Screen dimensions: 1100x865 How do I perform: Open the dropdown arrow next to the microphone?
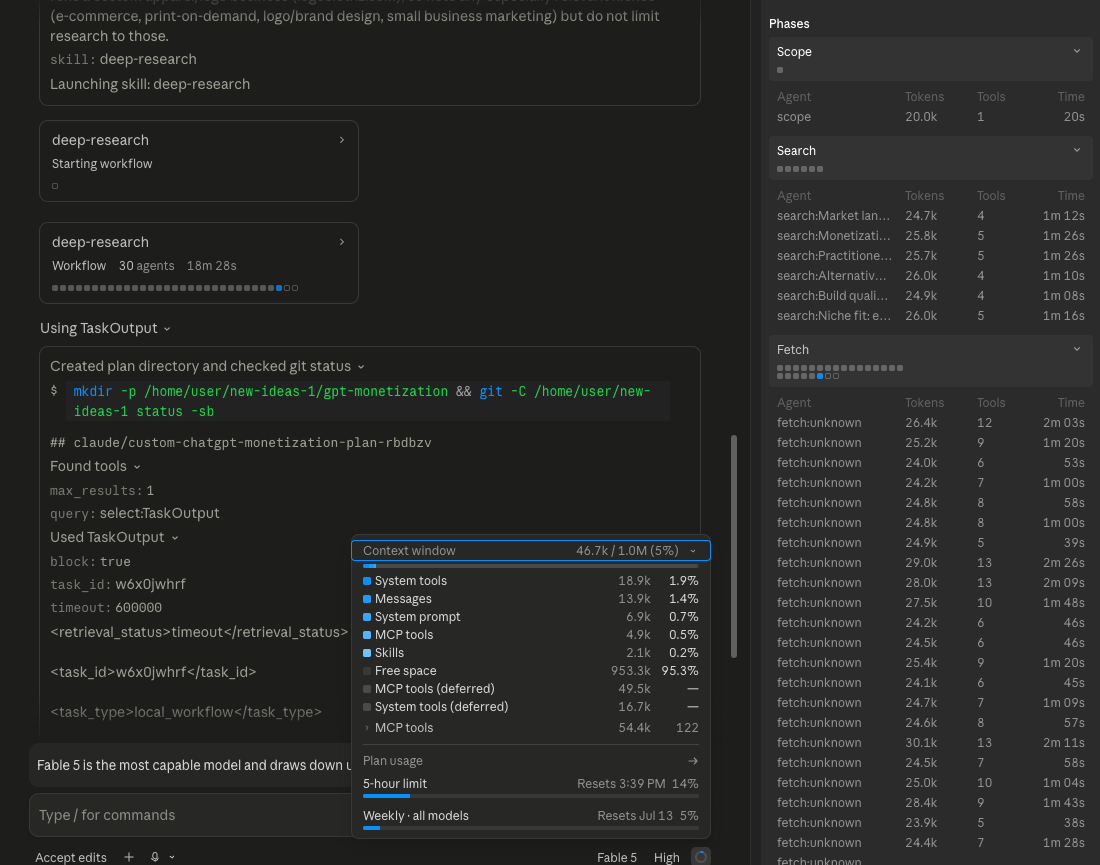click(172, 857)
